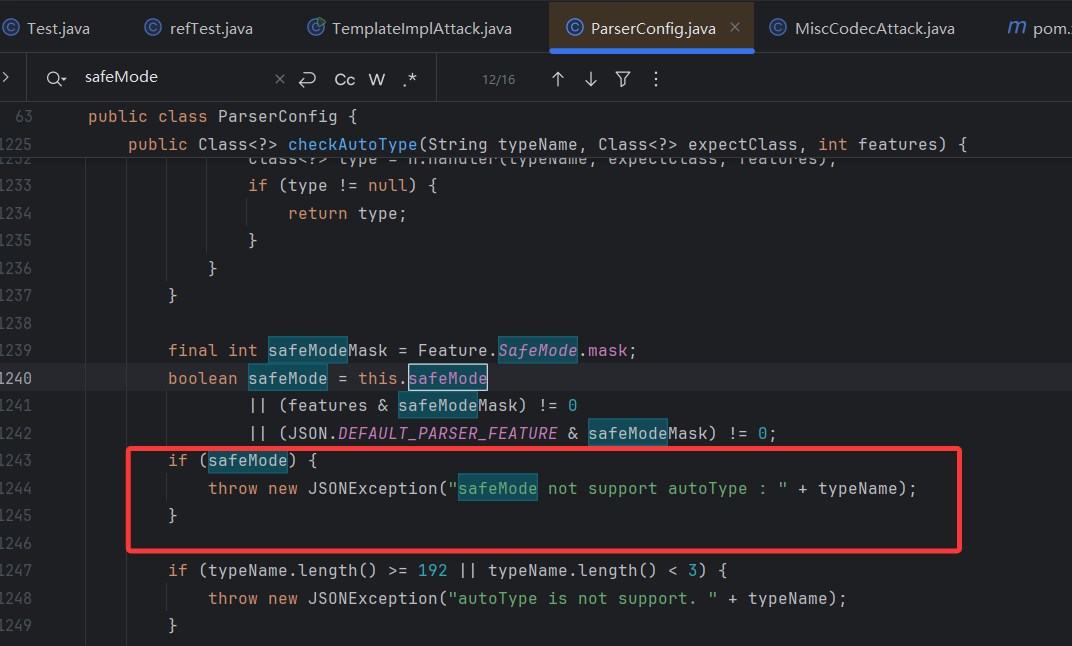Clear the safeMode search text
The height and width of the screenshot is (646, 1072).
pyautogui.click(x=280, y=79)
